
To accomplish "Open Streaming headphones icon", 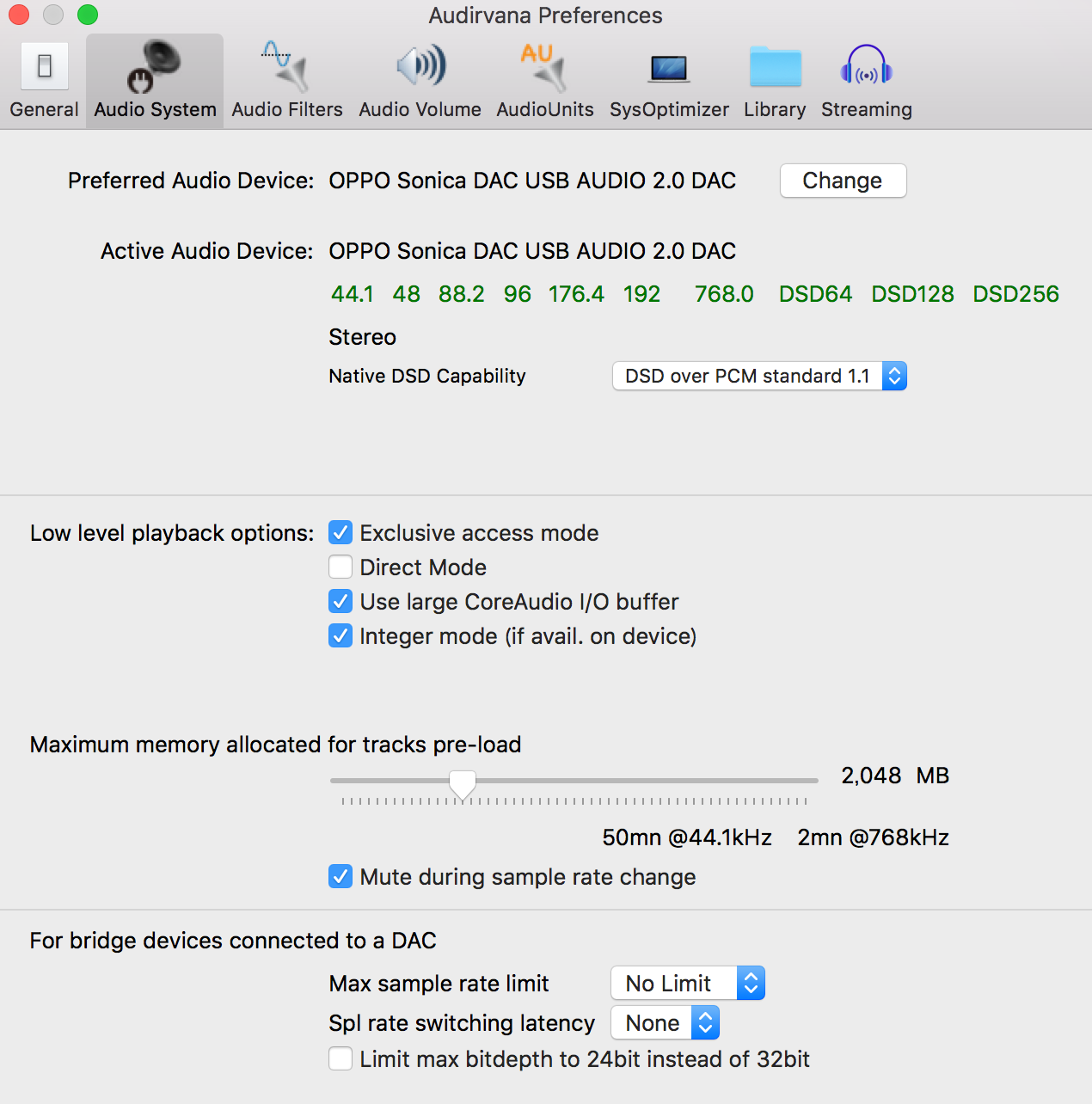I will pyautogui.click(x=867, y=66).
